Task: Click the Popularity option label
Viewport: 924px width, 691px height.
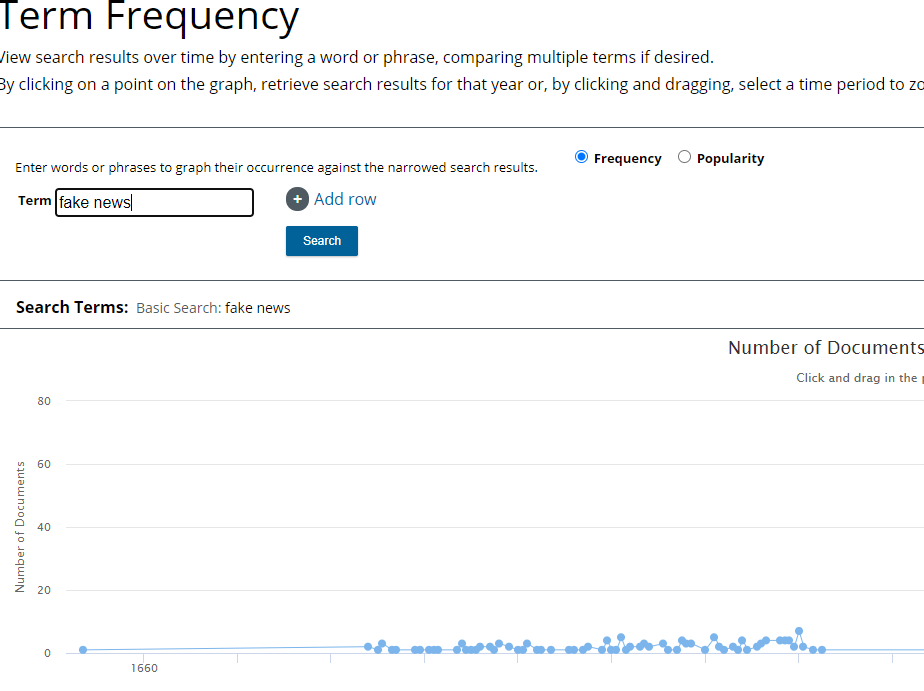Action: point(730,158)
